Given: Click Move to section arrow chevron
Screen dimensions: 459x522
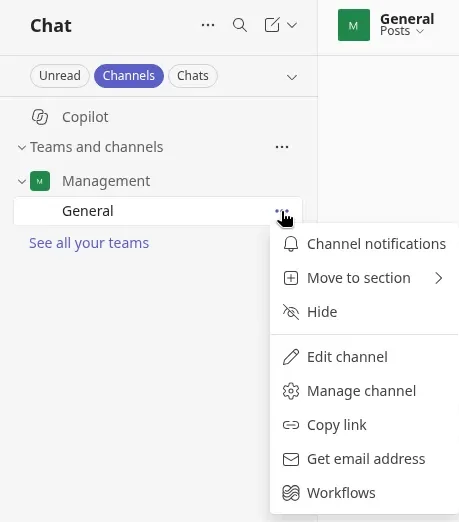Looking at the screenshot, I should pyautogui.click(x=439, y=278).
